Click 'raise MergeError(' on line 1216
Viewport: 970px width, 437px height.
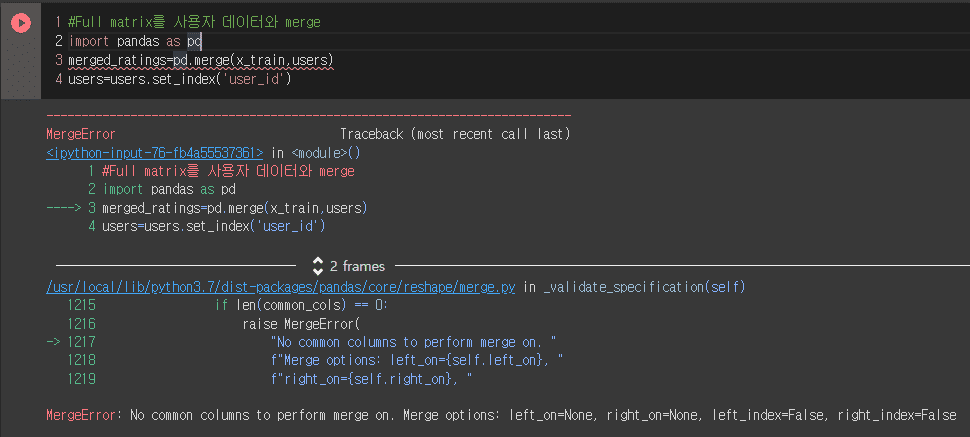coord(301,324)
